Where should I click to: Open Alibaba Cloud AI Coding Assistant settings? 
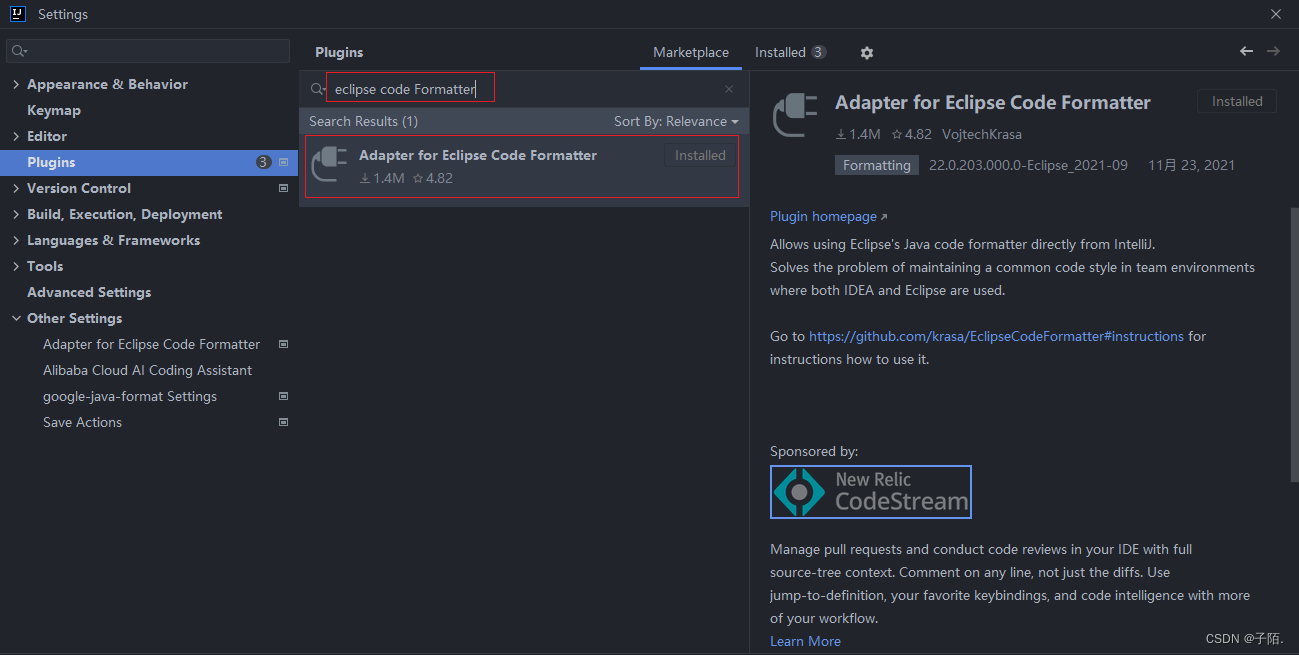[x=147, y=370]
